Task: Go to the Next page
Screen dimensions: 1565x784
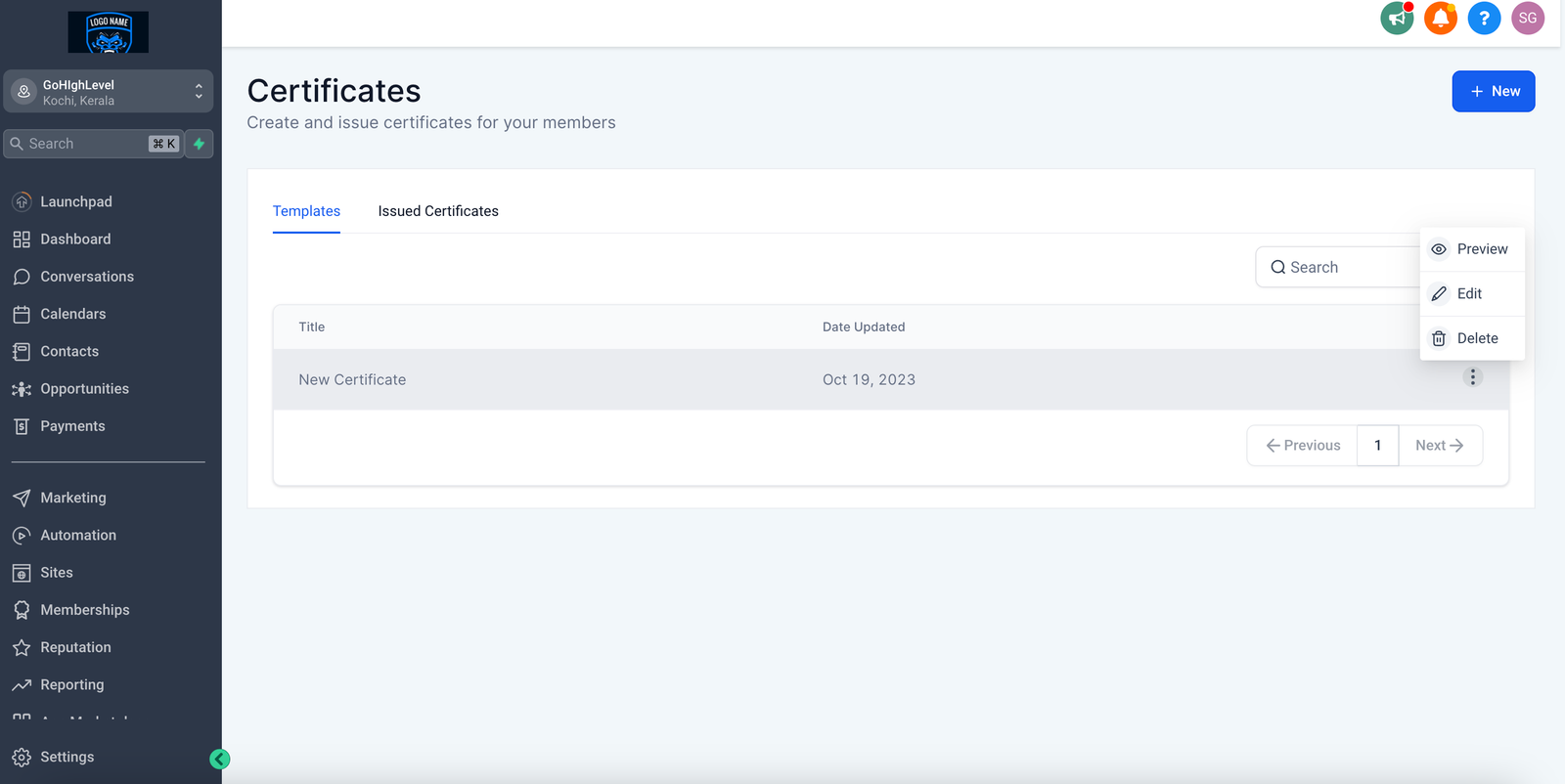Action: click(1440, 446)
